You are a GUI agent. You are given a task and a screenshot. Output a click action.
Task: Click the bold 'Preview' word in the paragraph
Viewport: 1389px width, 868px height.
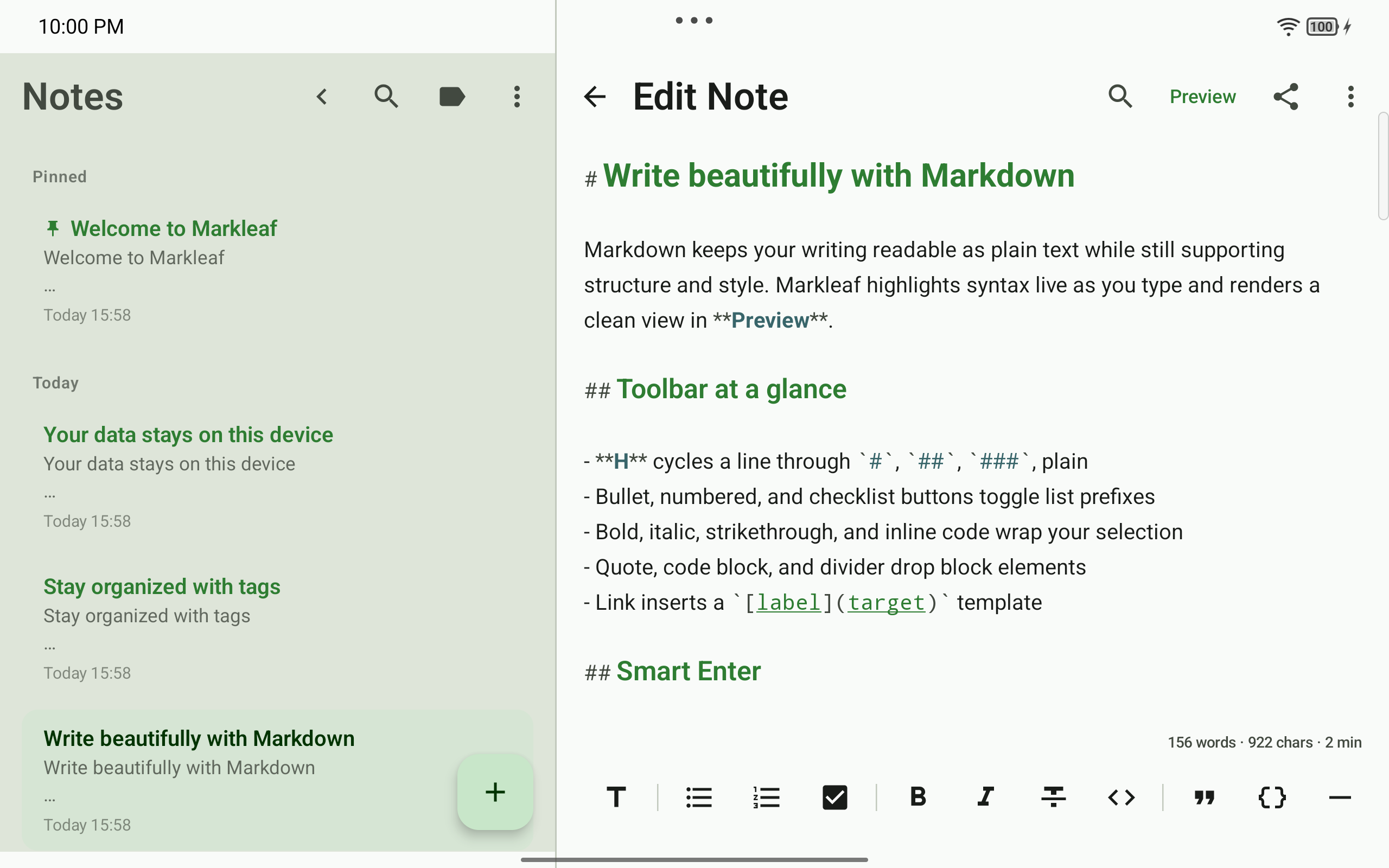[770, 320]
